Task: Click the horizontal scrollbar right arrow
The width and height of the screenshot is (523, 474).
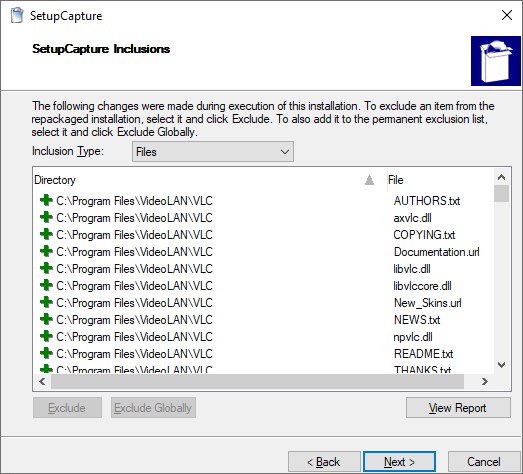Action: point(485,381)
